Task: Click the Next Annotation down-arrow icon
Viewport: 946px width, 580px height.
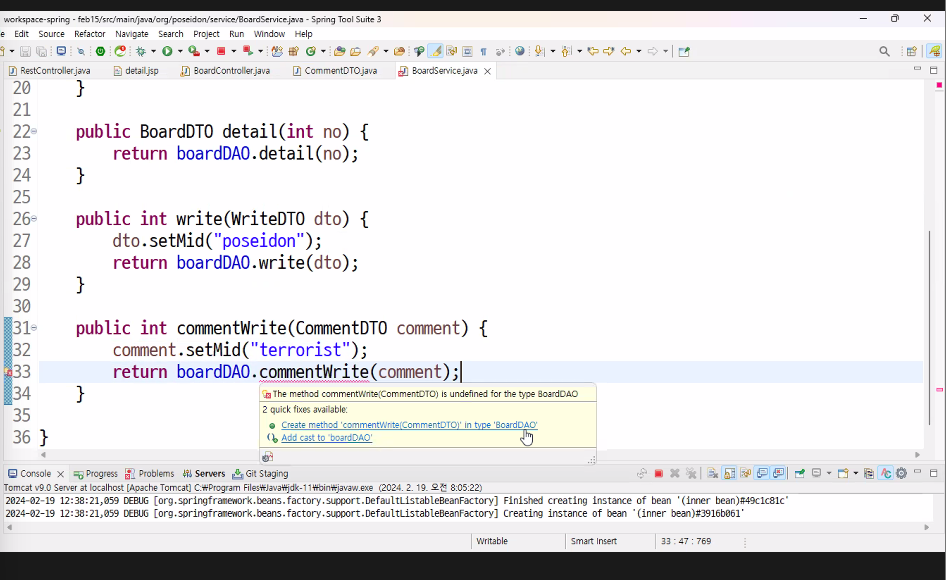Action: point(539,51)
